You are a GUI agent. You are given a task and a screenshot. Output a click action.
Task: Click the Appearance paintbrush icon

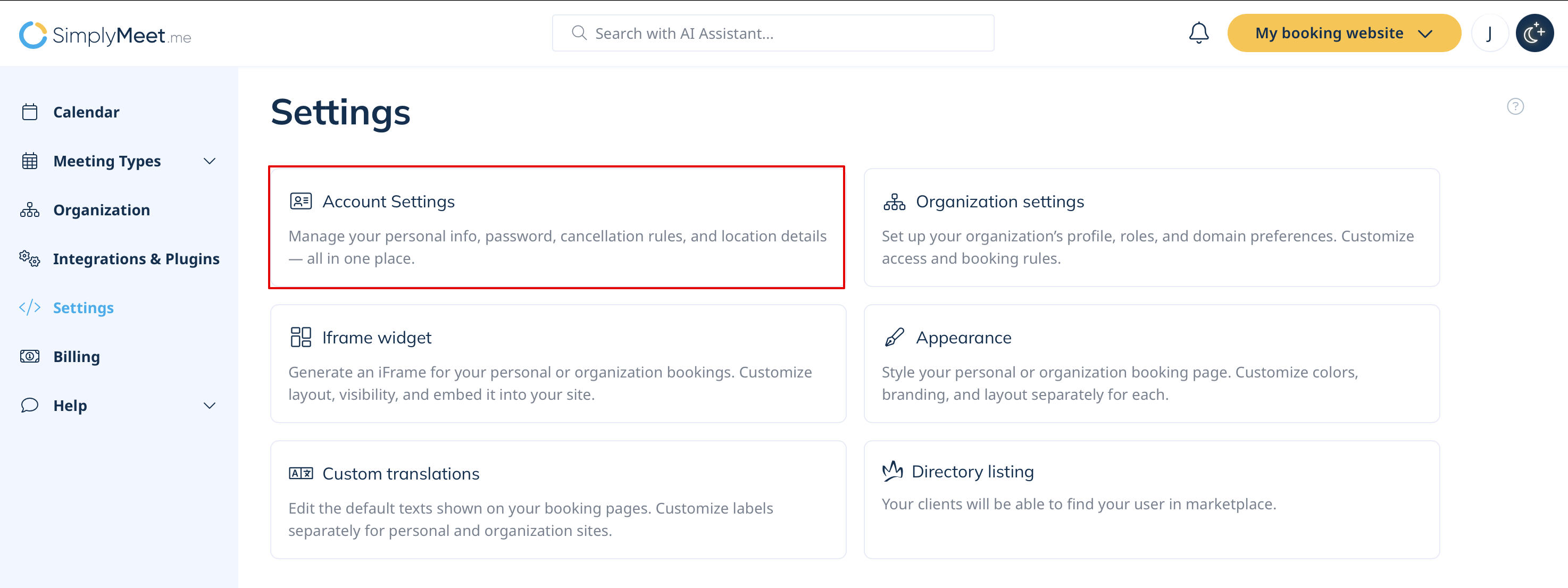(894, 337)
